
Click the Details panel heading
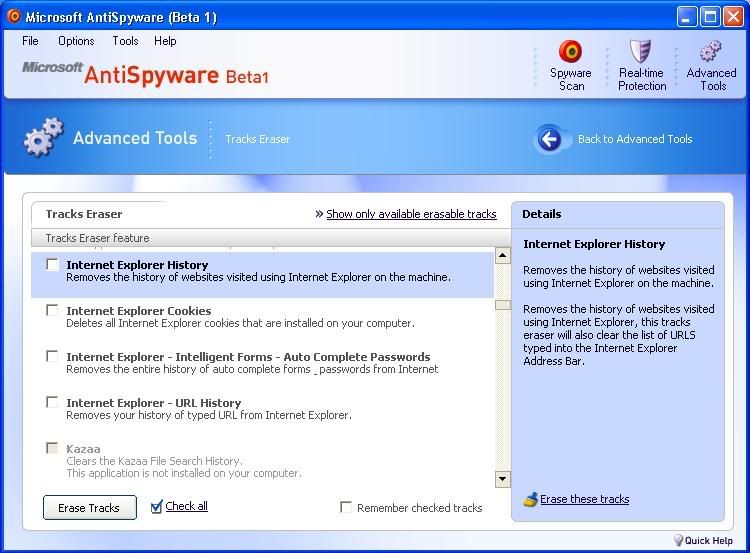(x=541, y=214)
